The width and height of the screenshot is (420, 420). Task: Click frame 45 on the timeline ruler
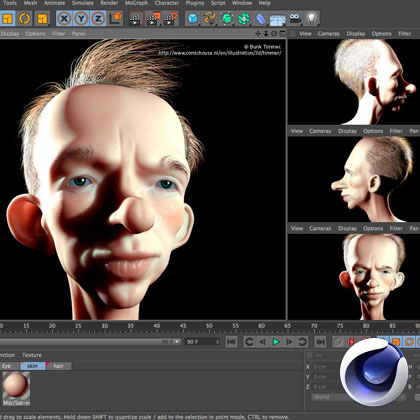[x=183, y=327]
